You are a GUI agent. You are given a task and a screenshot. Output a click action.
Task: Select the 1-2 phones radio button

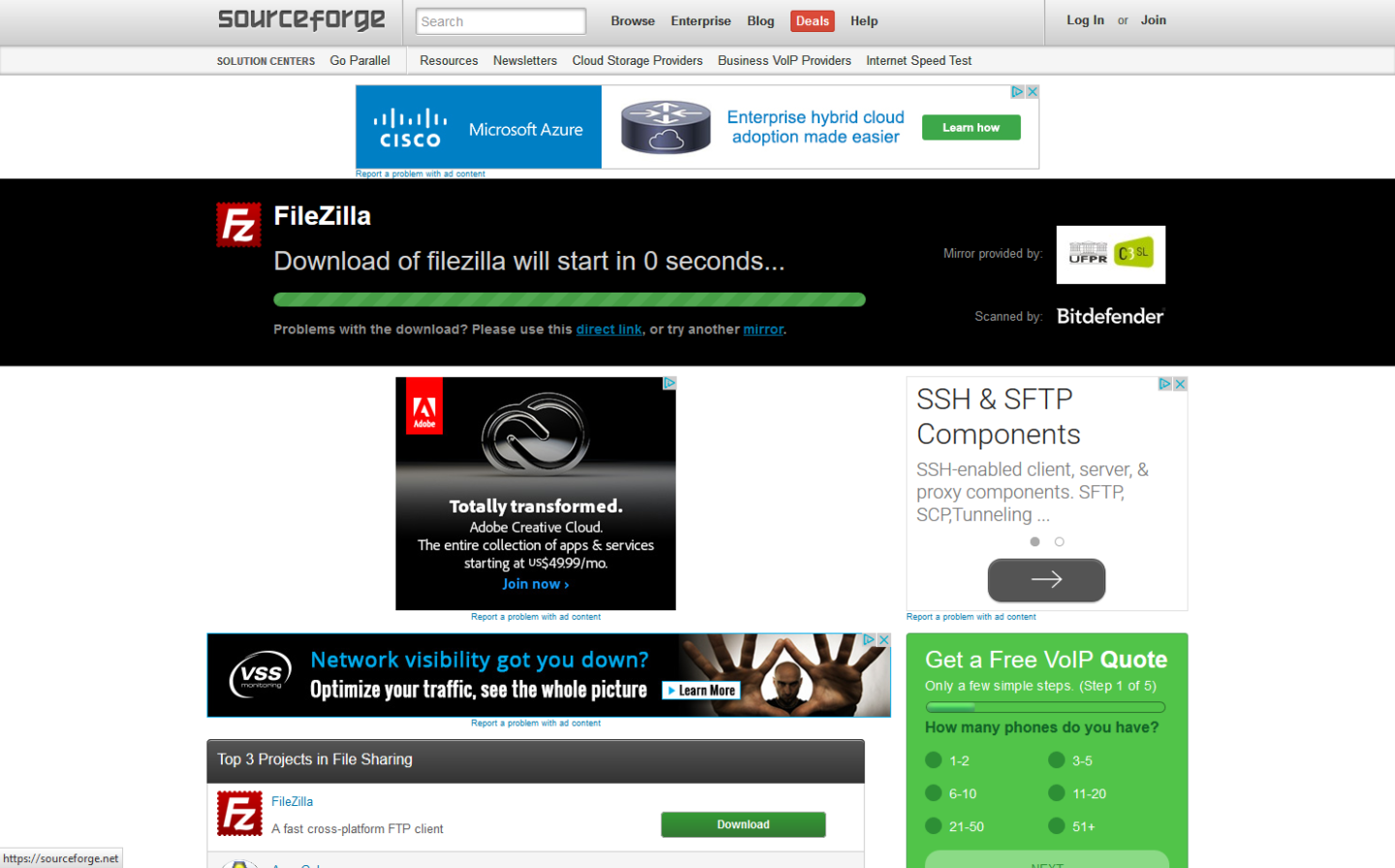pyautogui.click(x=933, y=760)
